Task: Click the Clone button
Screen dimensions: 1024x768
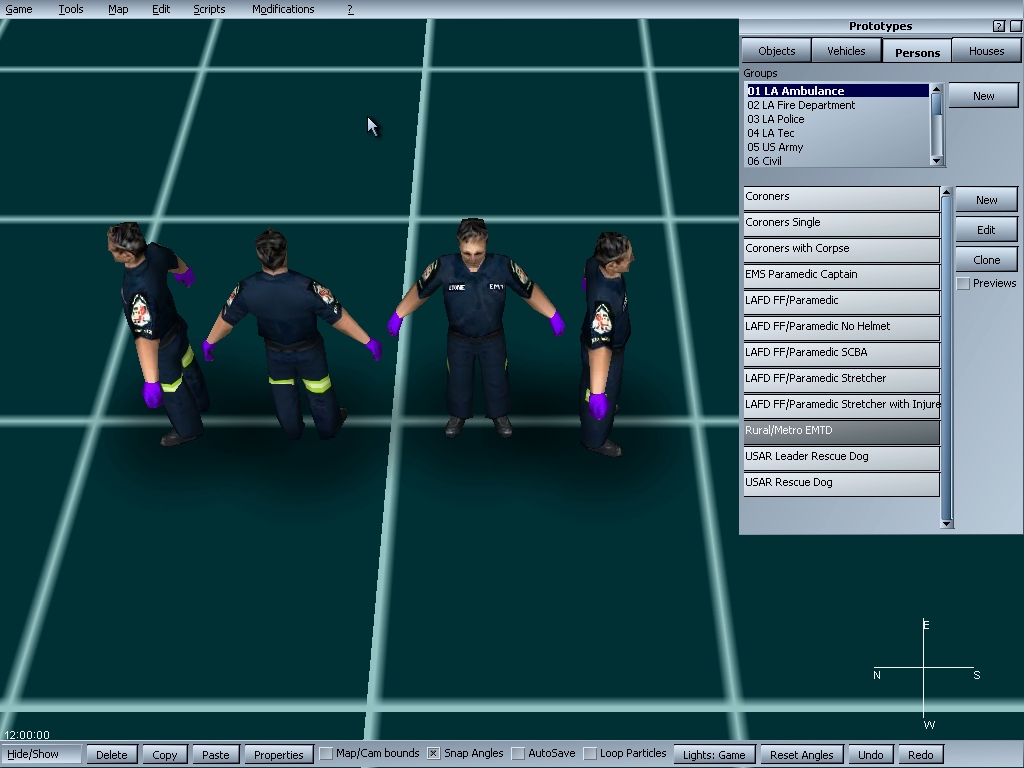Action: pyautogui.click(x=986, y=259)
